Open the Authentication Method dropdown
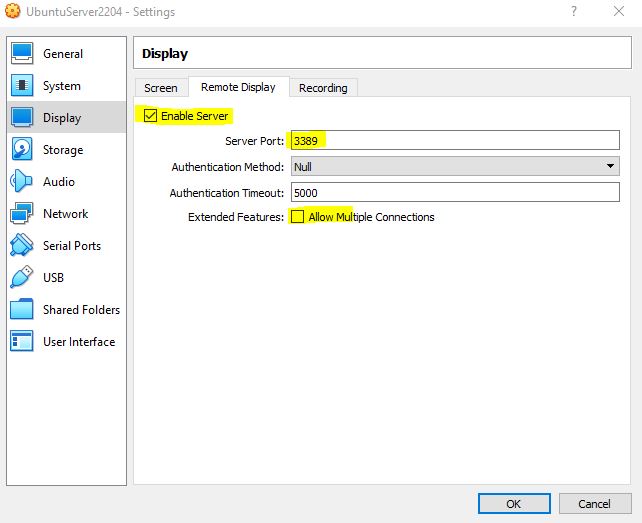 tap(455, 166)
